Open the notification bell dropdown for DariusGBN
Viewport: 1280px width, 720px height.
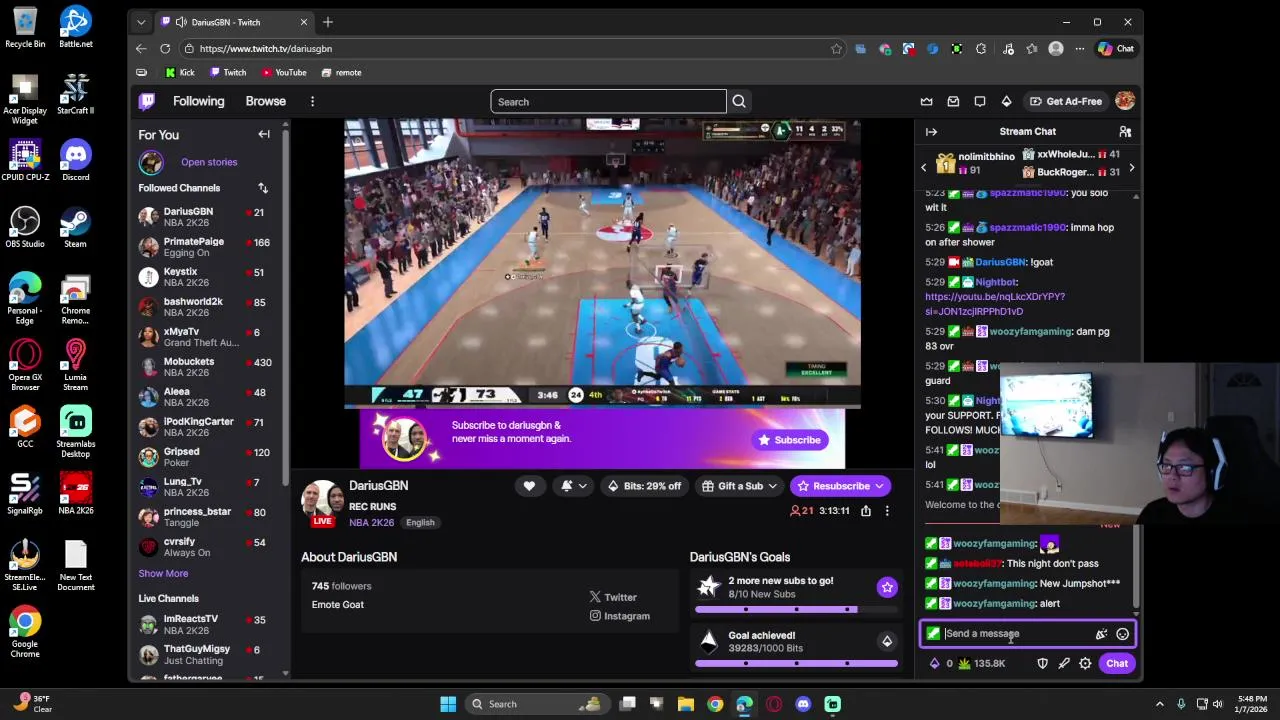pyautogui.click(x=574, y=486)
